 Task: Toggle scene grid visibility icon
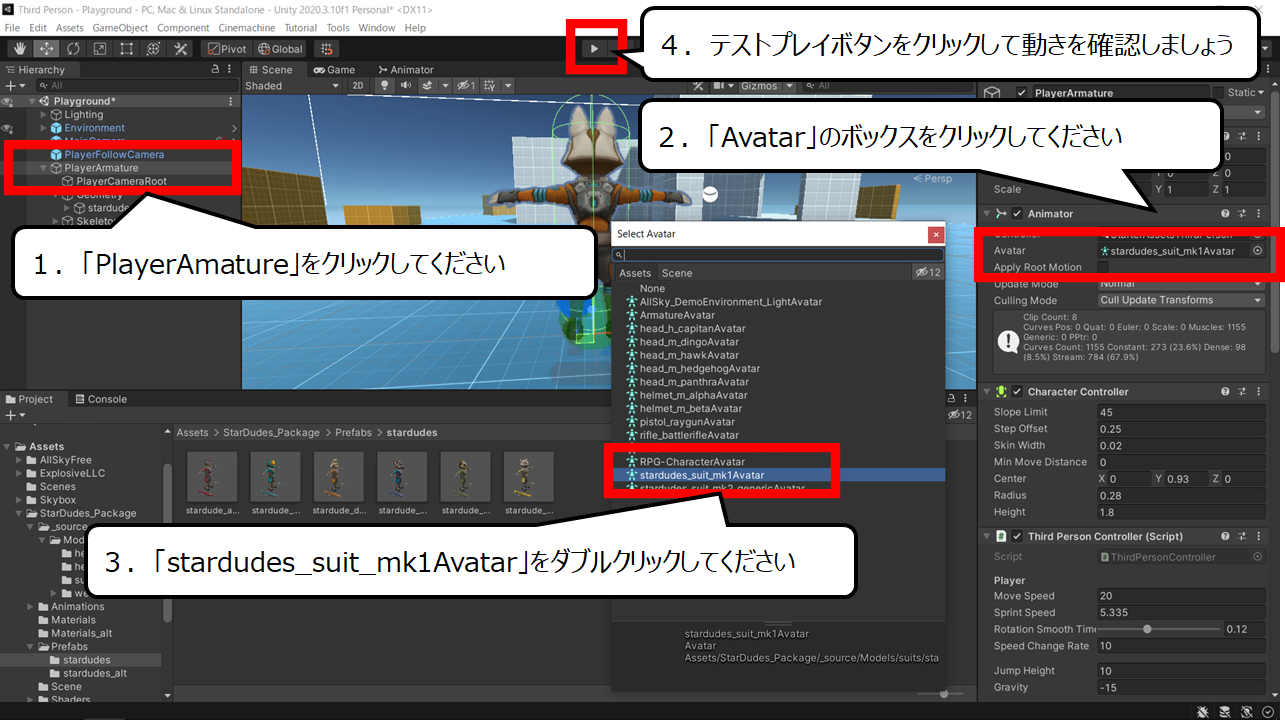(491, 86)
